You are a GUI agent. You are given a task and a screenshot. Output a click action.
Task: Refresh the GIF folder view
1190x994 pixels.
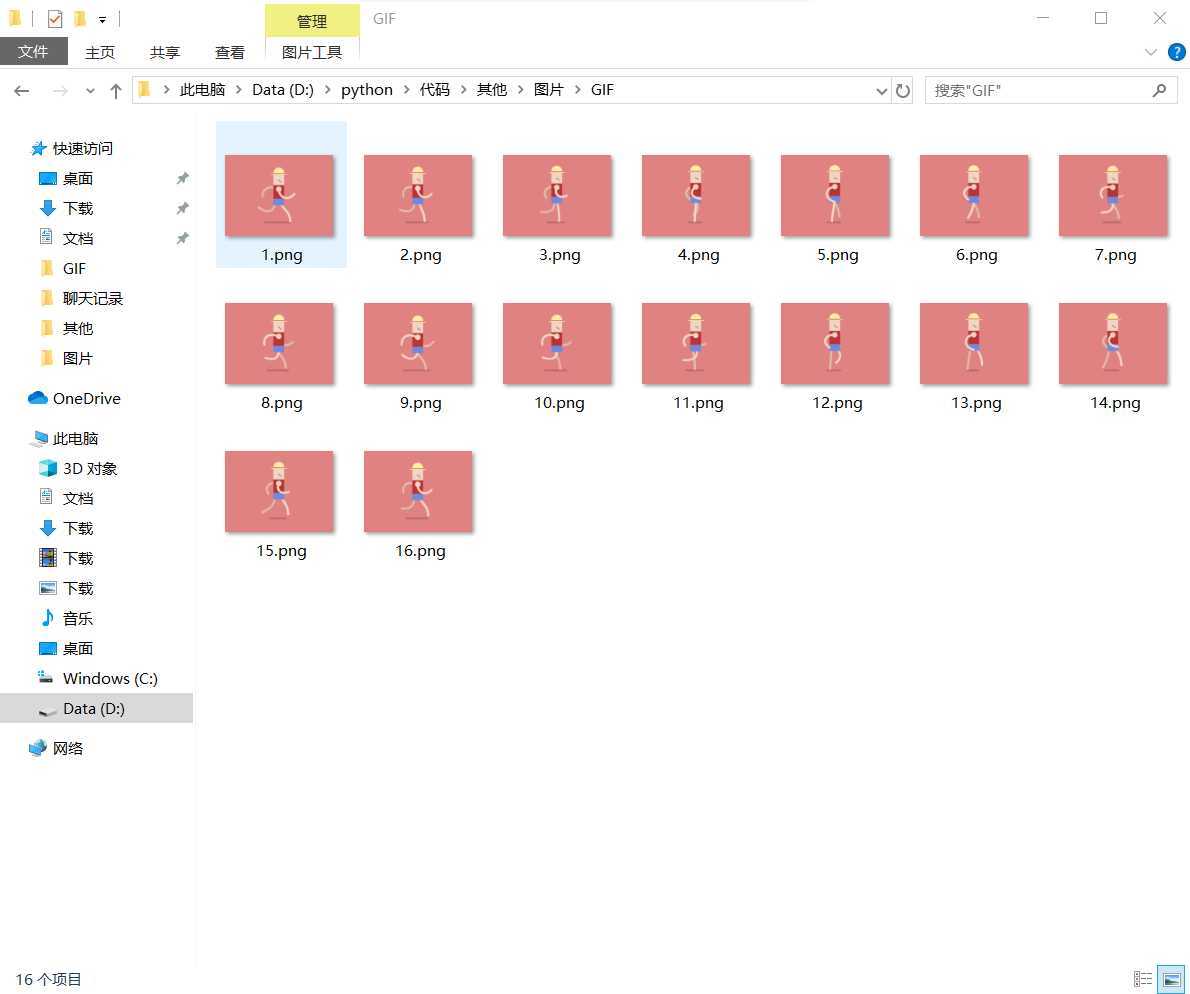point(902,90)
